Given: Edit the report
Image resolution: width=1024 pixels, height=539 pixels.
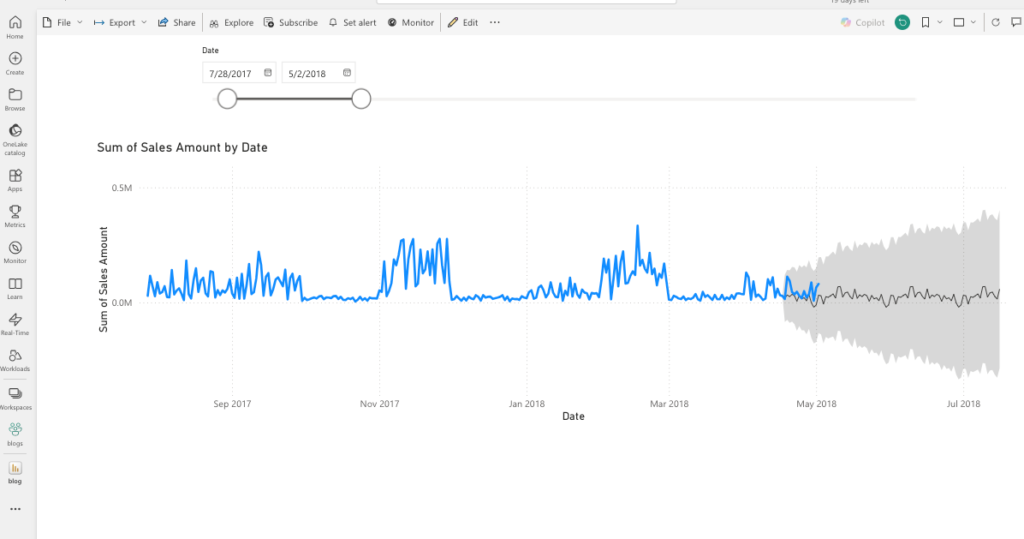Looking at the screenshot, I should 463,22.
